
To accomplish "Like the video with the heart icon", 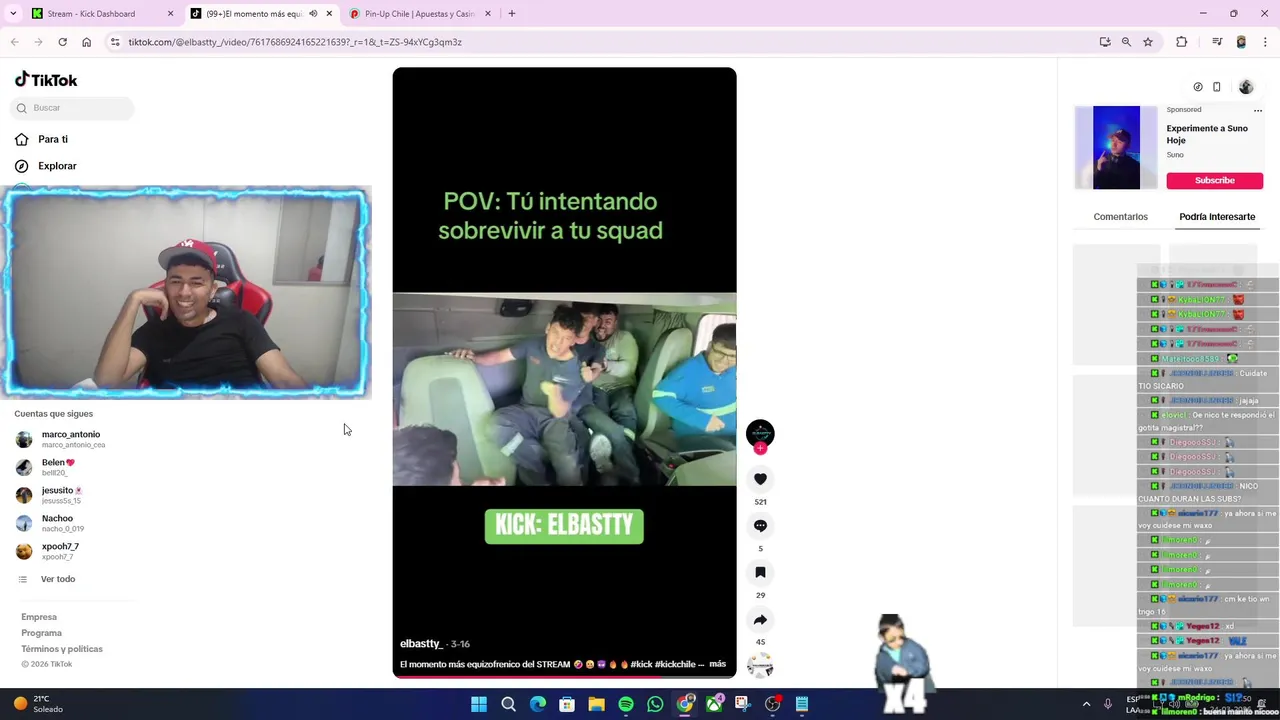I will click(x=760, y=479).
